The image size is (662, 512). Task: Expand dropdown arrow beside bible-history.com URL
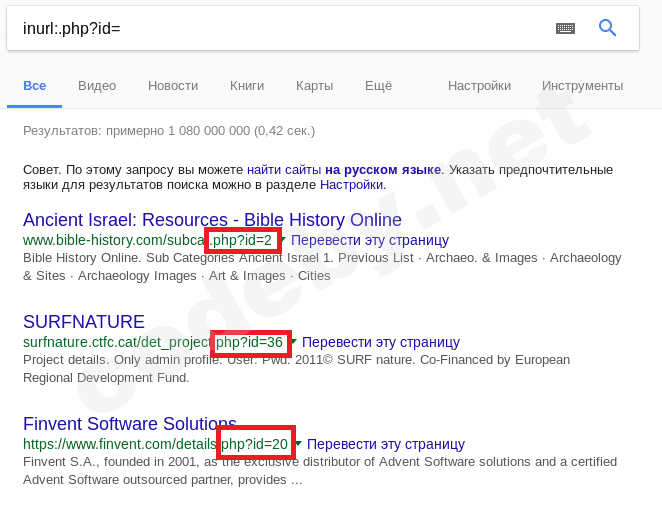click(x=282, y=240)
